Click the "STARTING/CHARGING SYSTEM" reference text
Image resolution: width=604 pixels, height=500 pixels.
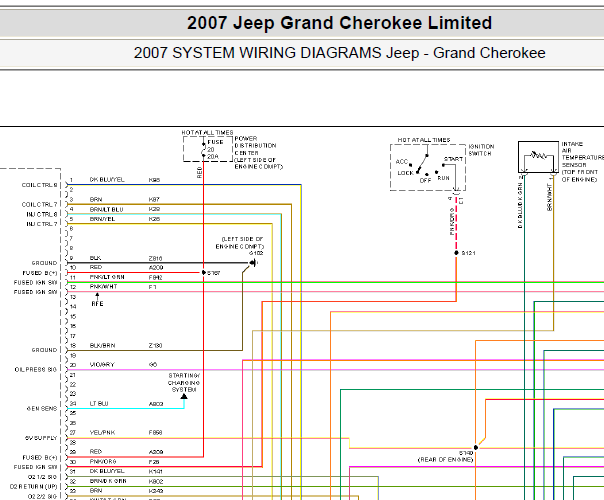pyautogui.click(x=184, y=383)
